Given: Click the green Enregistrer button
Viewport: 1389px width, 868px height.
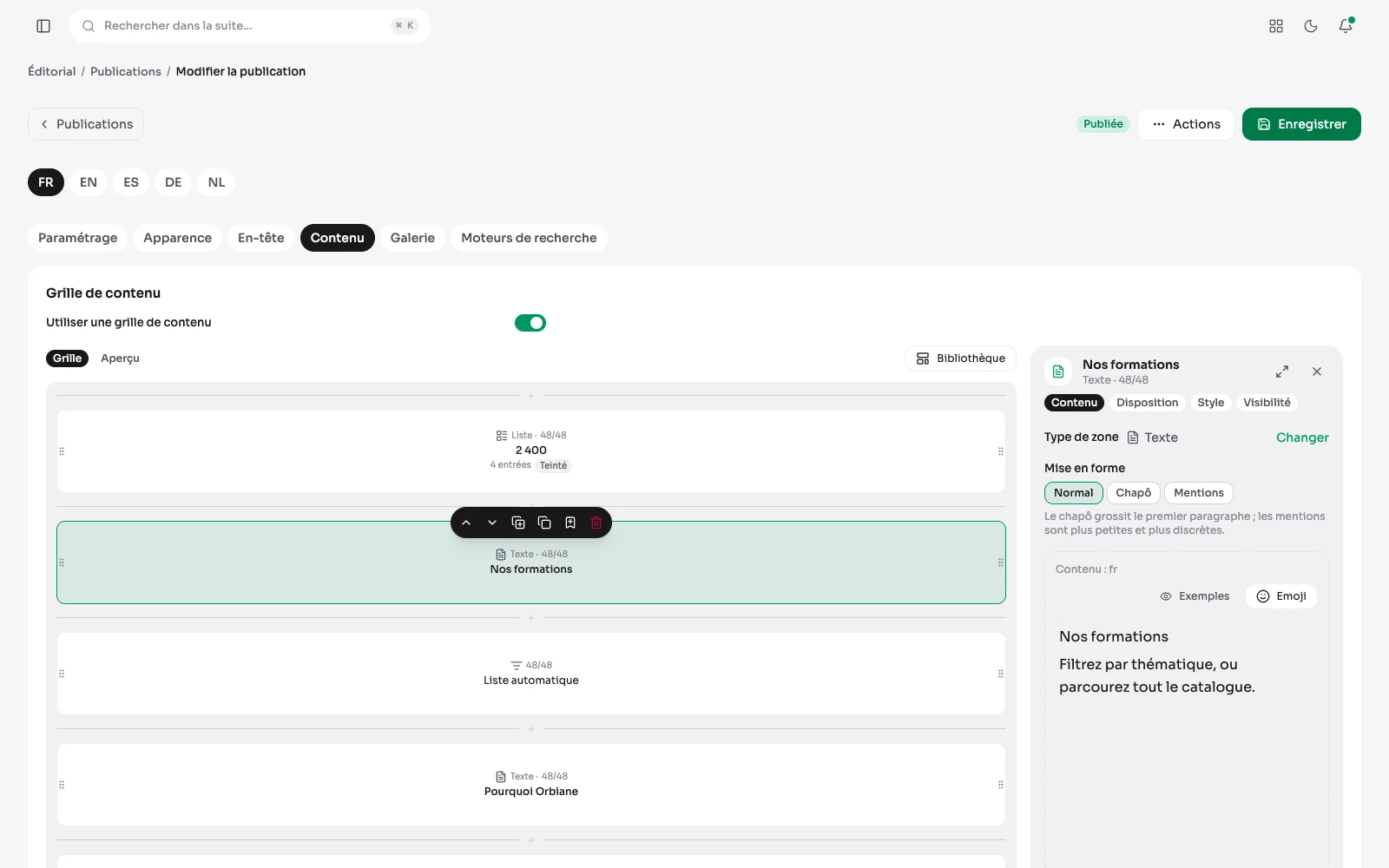Looking at the screenshot, I should [1301, 124].
